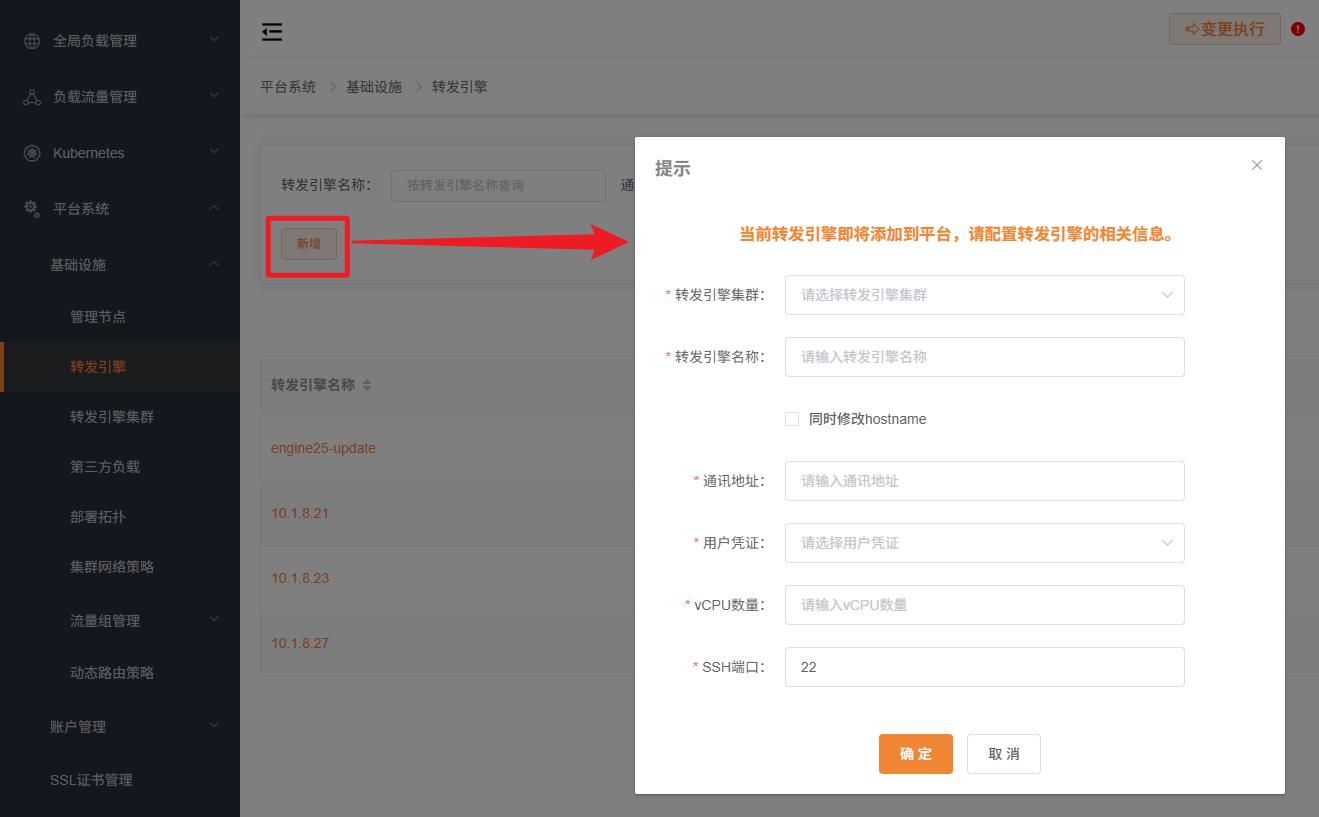Focus the 转发引擎名称 field in the dialog
The width and height of the screenshot is (1319, 817).
click(985, 357)
